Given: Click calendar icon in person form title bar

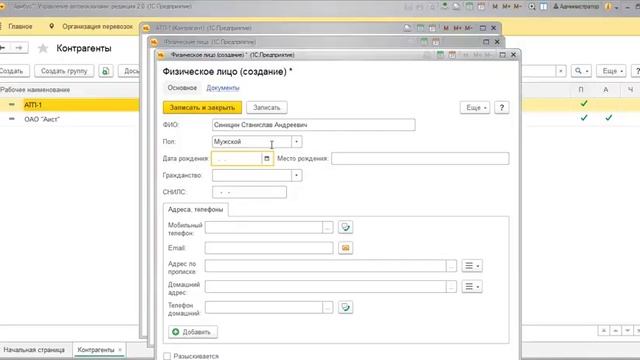Looking at the screenshot, I should click(452, 55).
